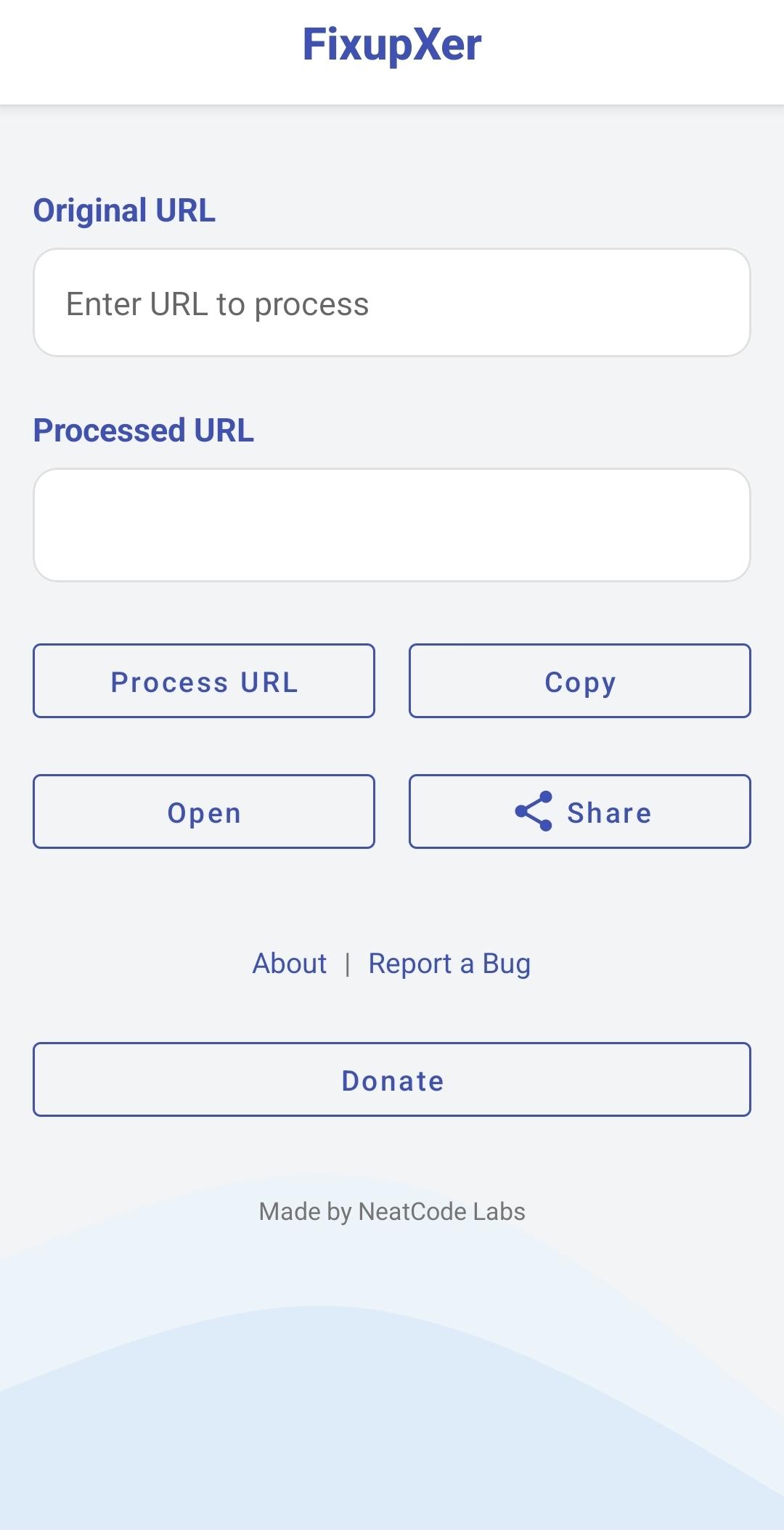
Task: Tap the Open button
Action: (204, 812)
